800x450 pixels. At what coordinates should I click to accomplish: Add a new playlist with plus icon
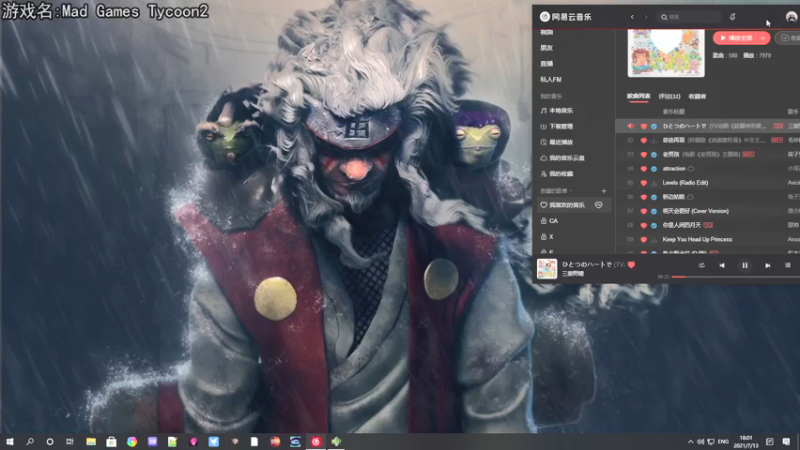604,191
